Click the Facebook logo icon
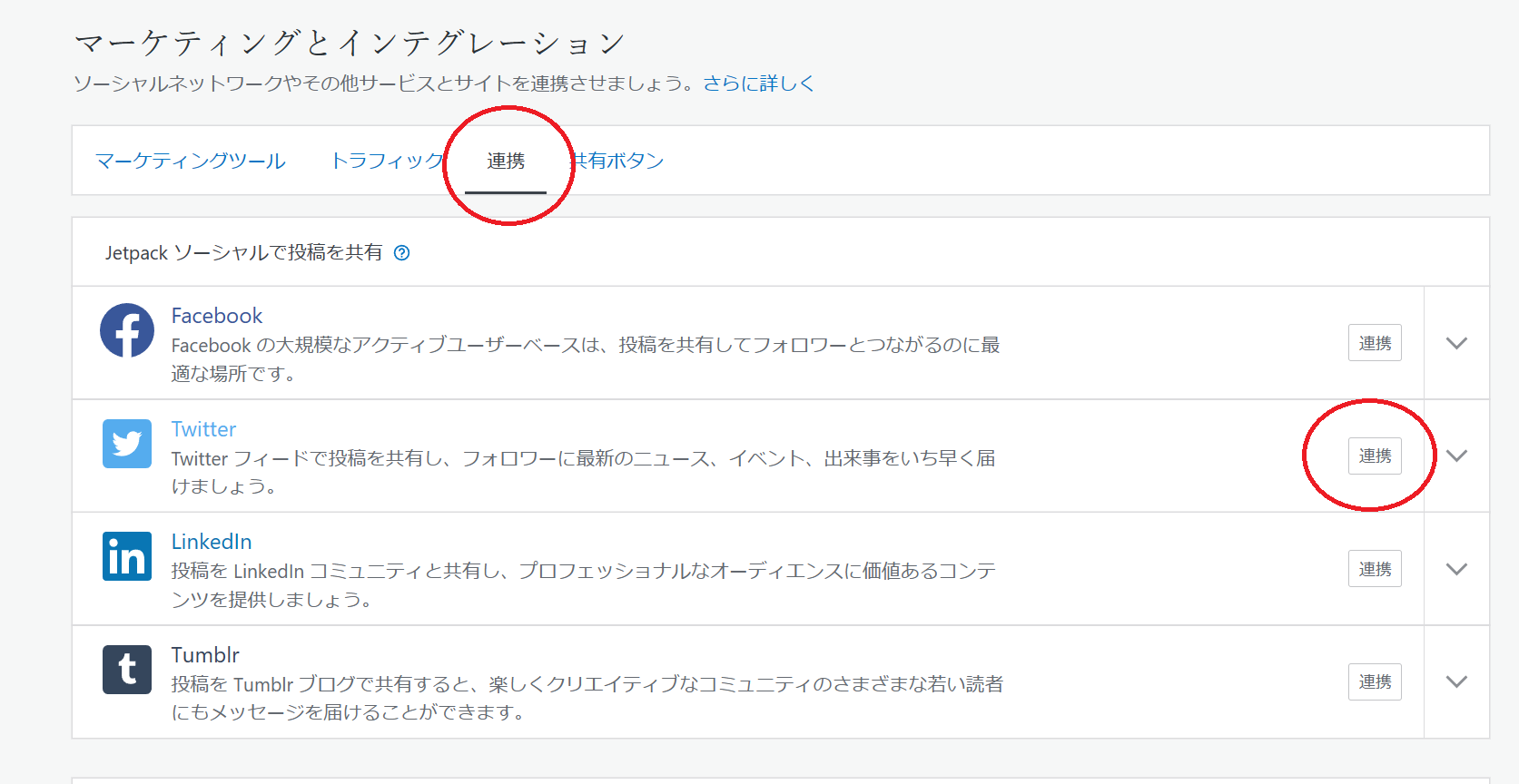 pyautogui.click(x=127, y=330)
